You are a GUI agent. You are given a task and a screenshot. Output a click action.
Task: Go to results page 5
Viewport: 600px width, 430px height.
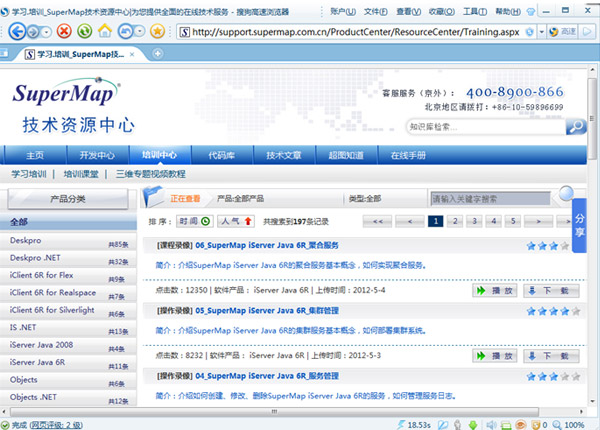tap(513, 221)
